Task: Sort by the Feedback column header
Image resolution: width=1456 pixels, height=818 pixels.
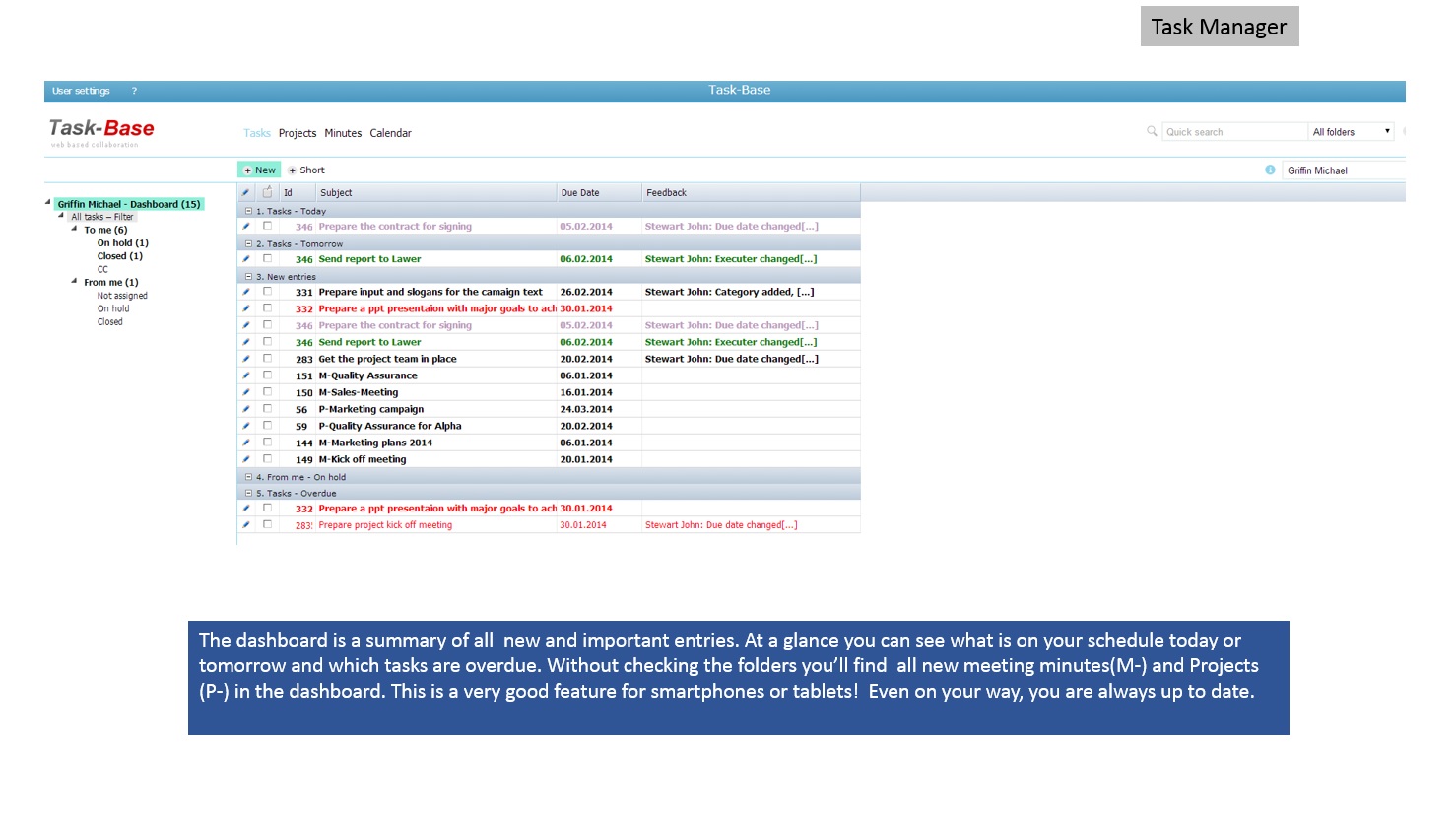Action: [x=751, y=192]
